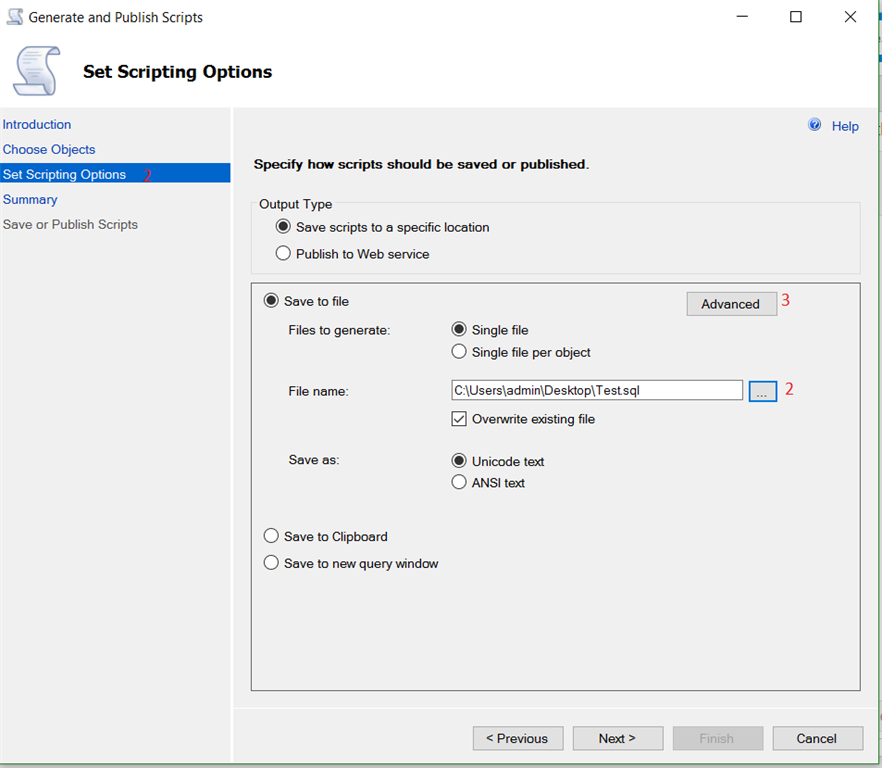Select Save to Clipboard option
This screenshot has height=768, width=882.
pos(271,537)
